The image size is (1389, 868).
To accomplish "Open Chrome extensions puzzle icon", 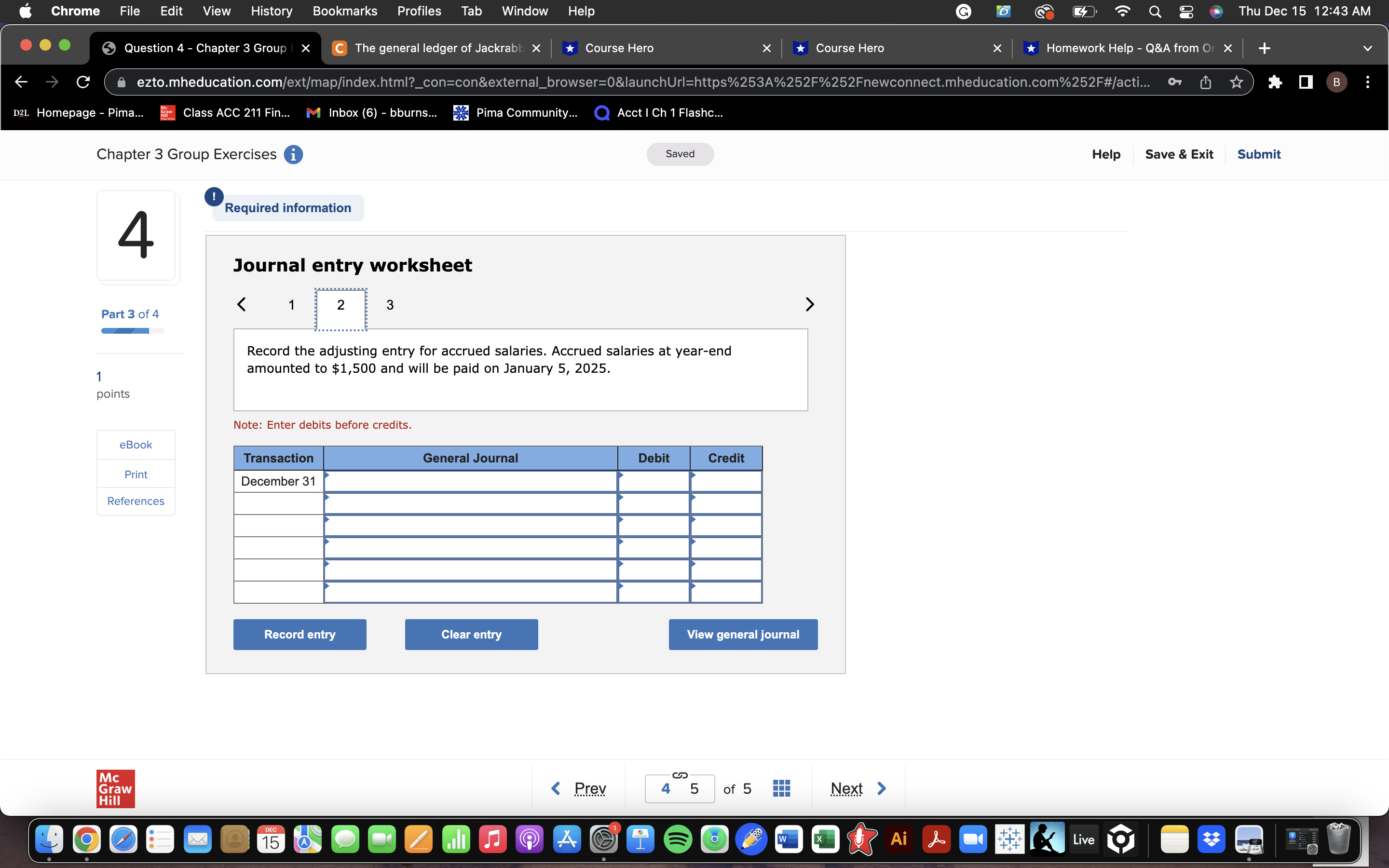I will pyautogui.click(x=1275, y=82).
